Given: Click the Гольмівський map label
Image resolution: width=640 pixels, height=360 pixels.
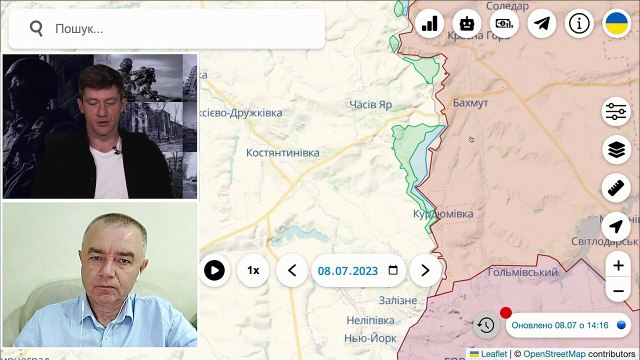Looking at the screenshot, I should [523, 272].
